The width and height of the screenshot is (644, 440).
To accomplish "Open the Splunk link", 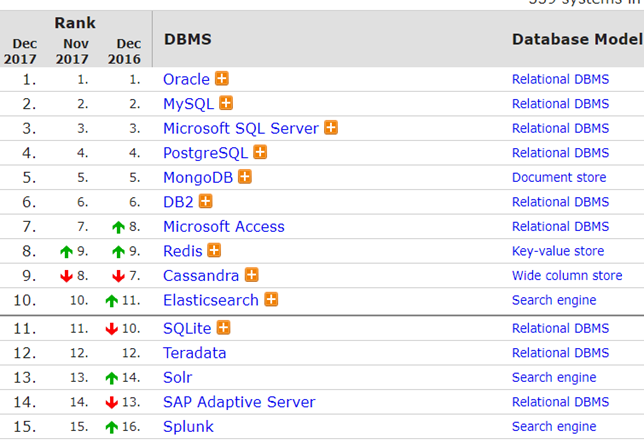I will [188, 426].
